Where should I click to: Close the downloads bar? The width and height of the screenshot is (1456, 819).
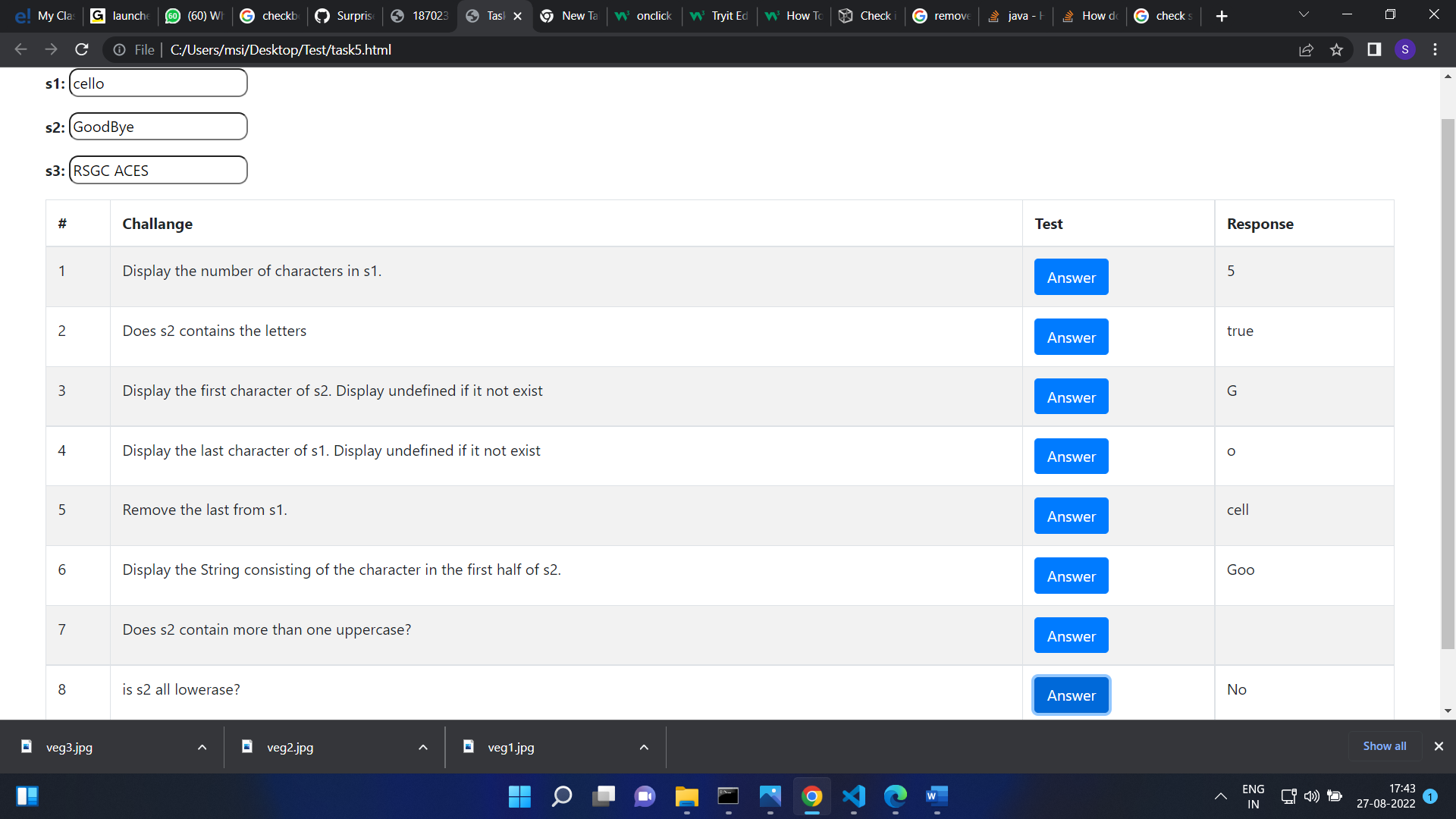1439,746
